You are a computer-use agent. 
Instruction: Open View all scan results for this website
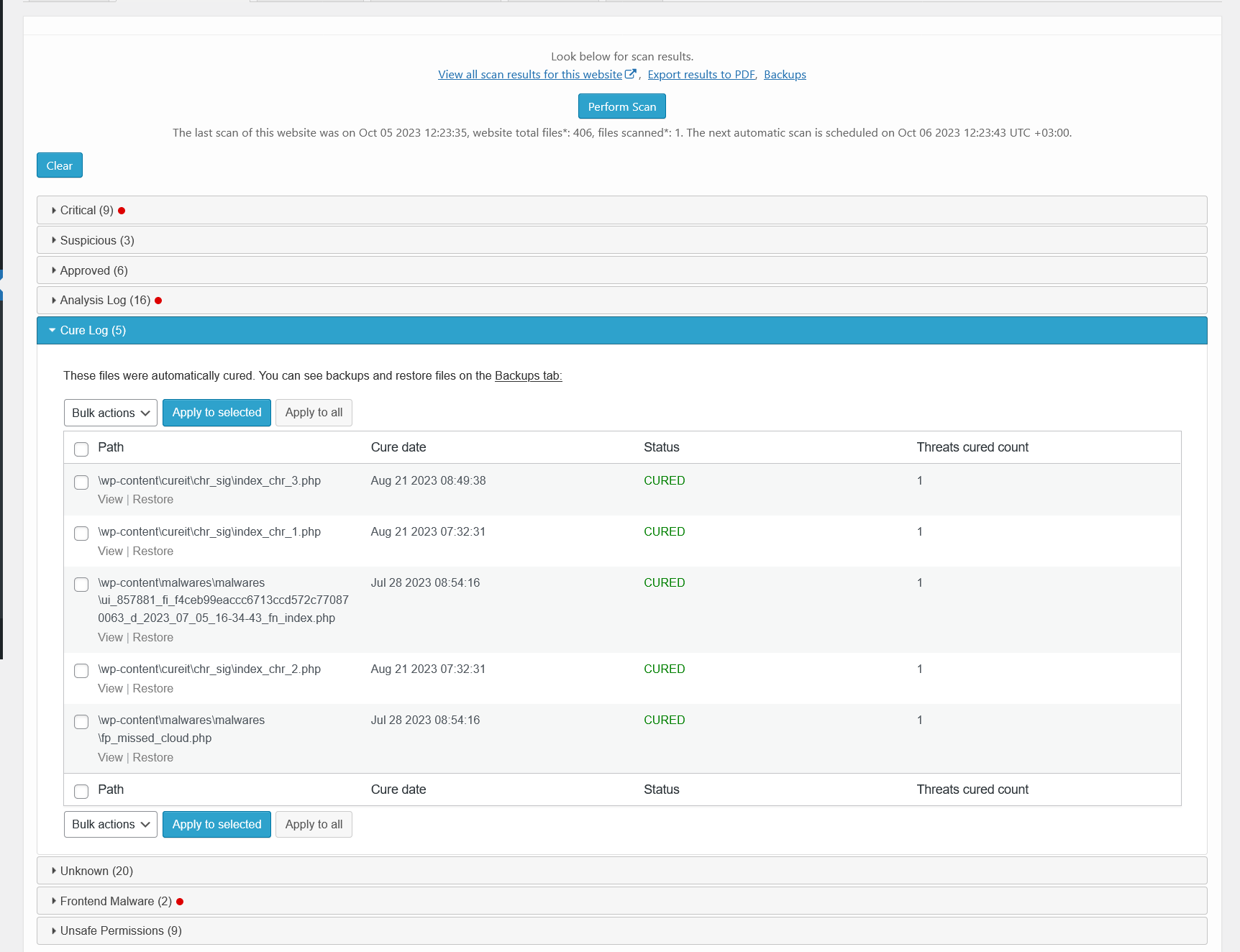click(530, 75)
